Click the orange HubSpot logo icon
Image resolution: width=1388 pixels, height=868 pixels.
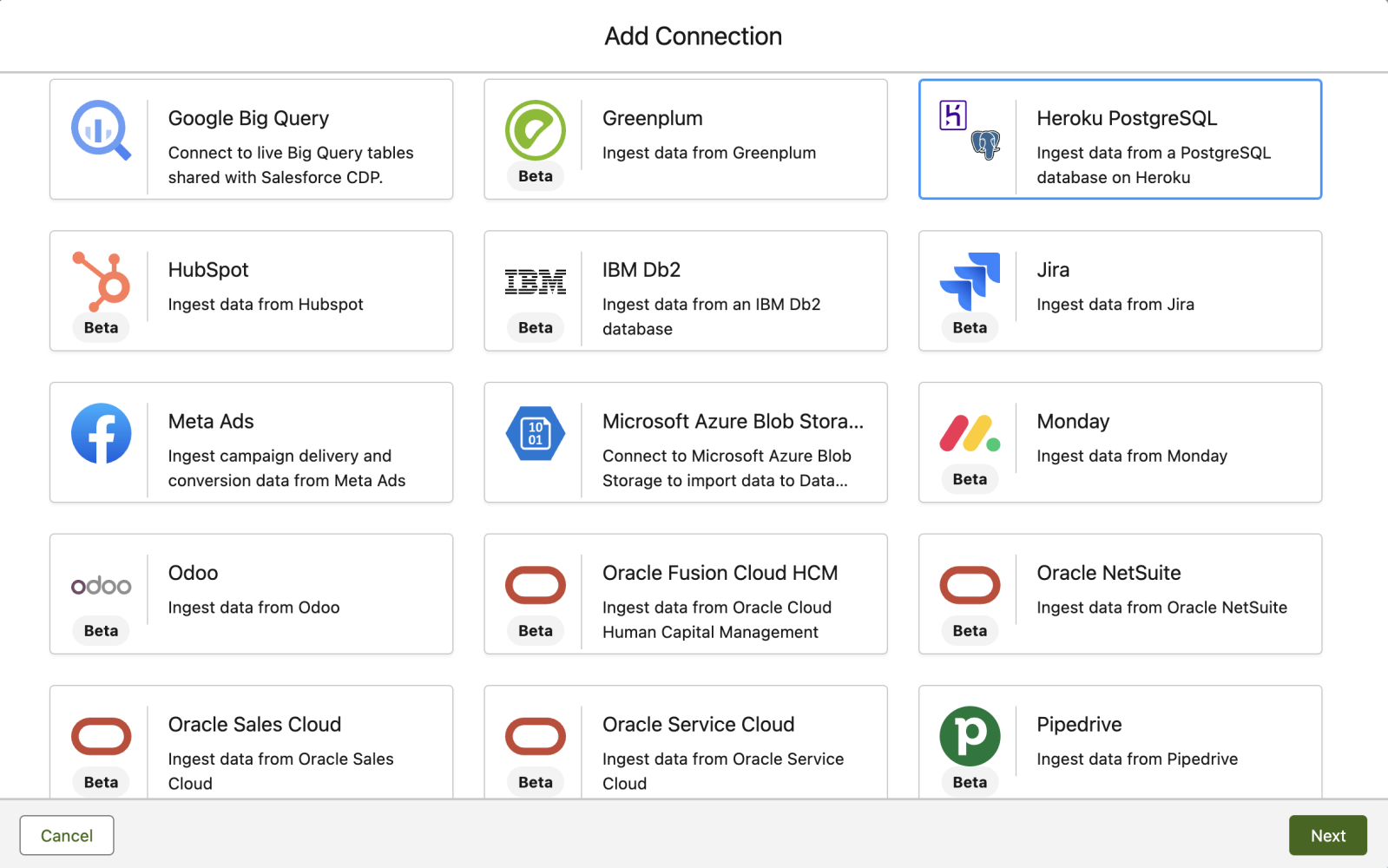pos(101,280)
